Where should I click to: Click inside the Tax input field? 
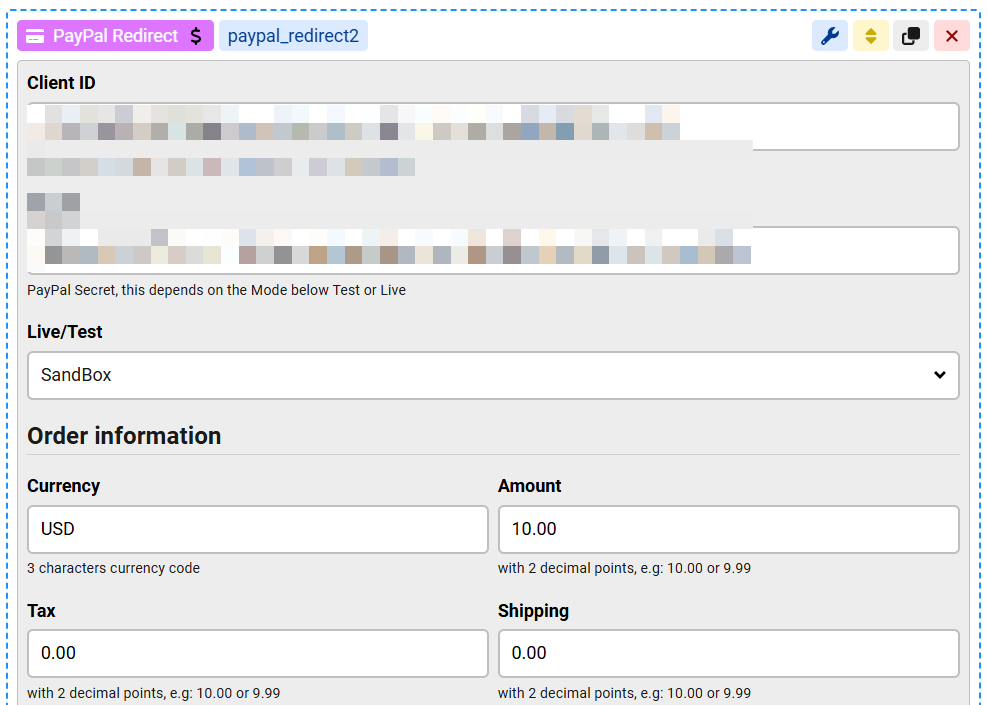click(257, 654)
